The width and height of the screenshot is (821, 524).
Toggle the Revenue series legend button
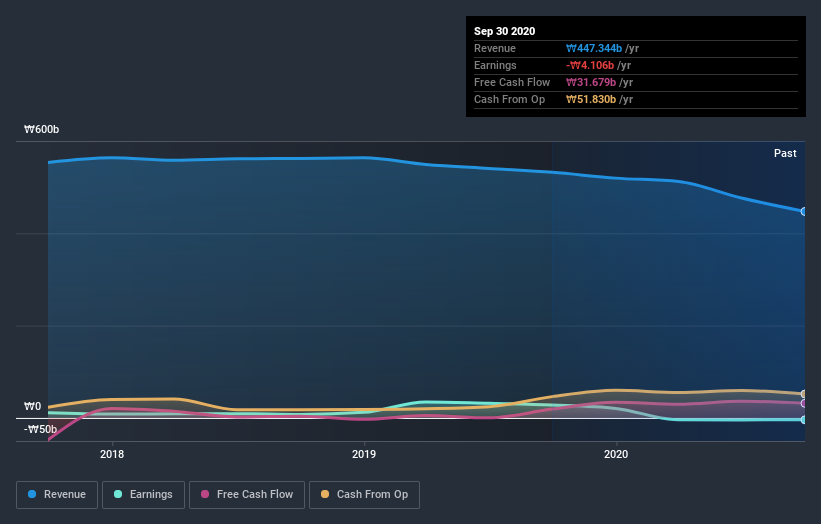[x=57, y=495]
